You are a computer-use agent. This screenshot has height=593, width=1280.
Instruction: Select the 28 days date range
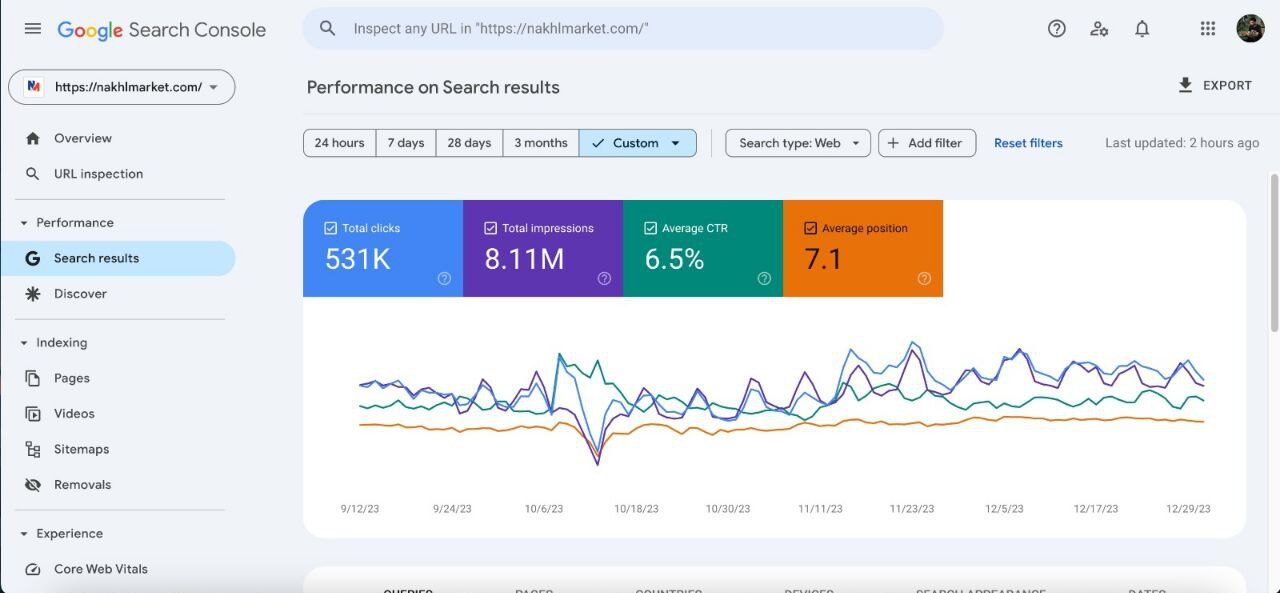(x=469, y=143)
